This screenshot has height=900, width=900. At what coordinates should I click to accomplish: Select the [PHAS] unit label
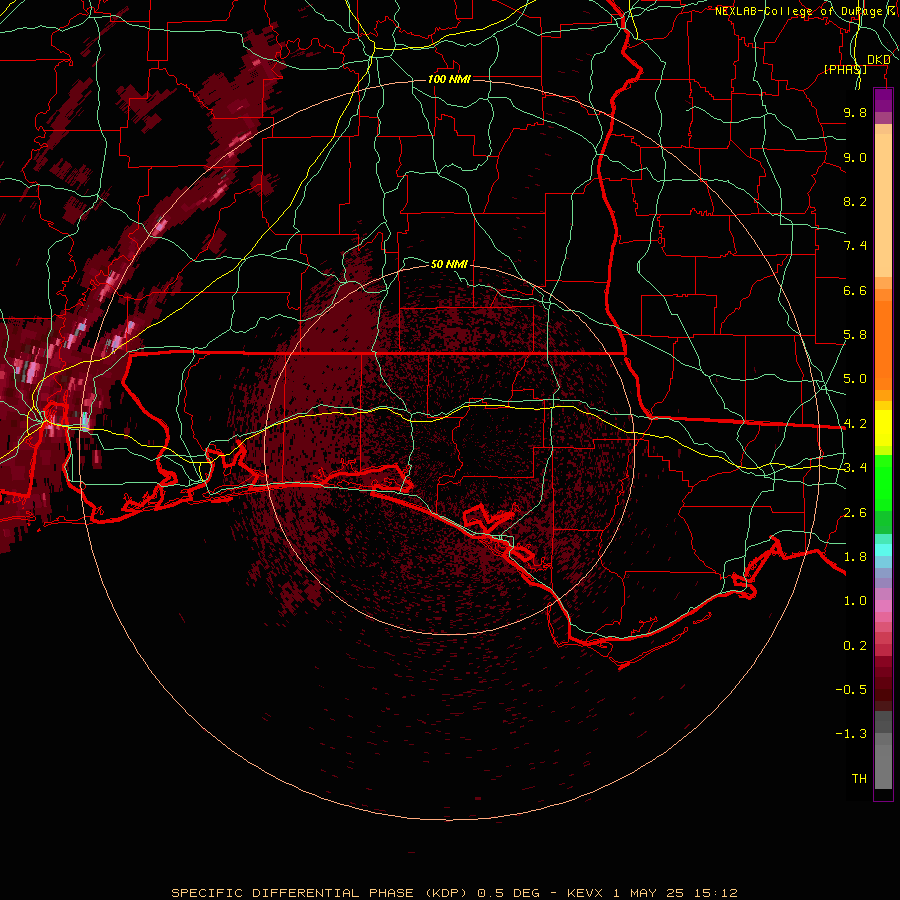pos(845,69)
